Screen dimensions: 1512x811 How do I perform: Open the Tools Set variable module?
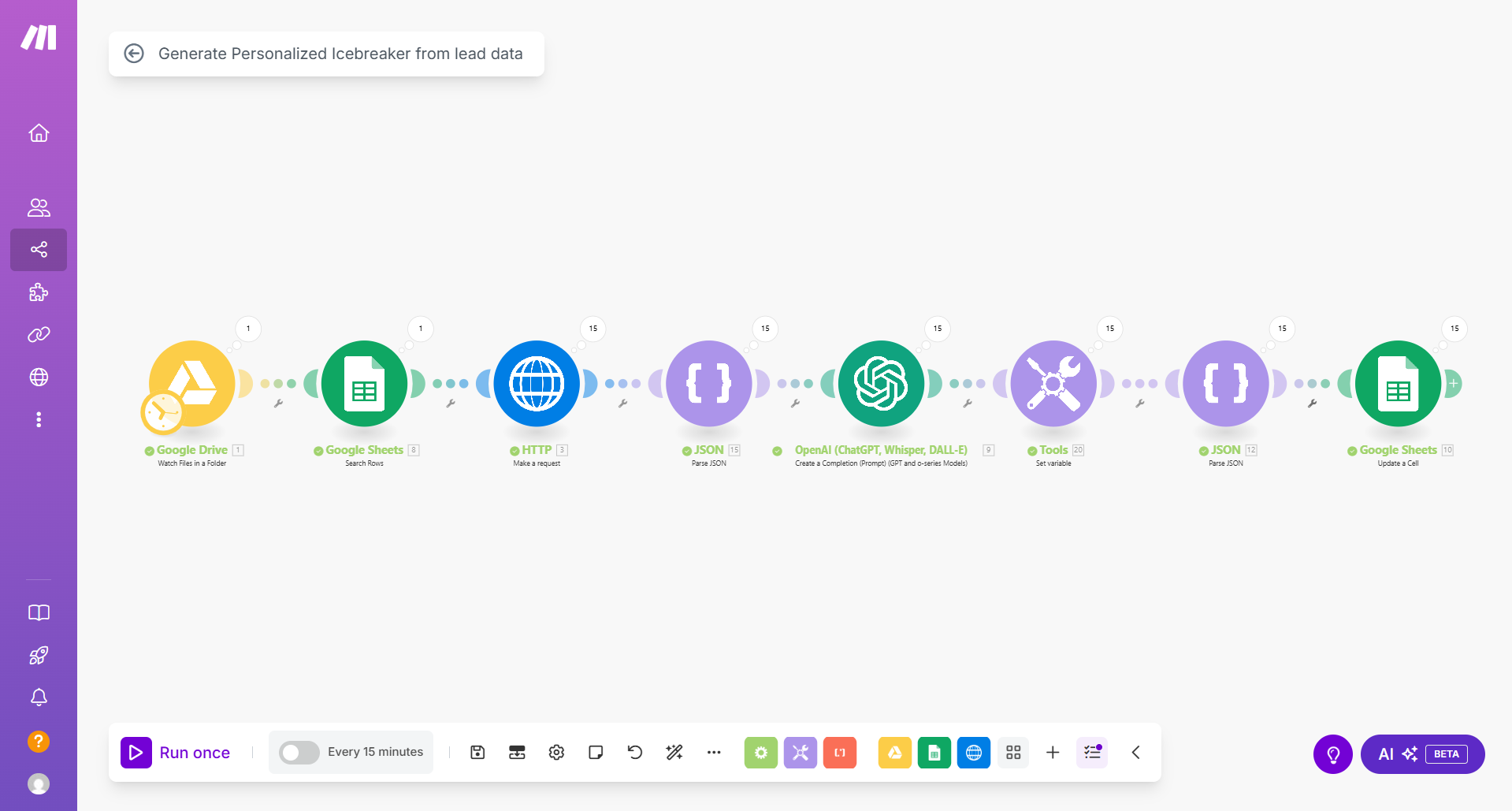(1053, 384)
